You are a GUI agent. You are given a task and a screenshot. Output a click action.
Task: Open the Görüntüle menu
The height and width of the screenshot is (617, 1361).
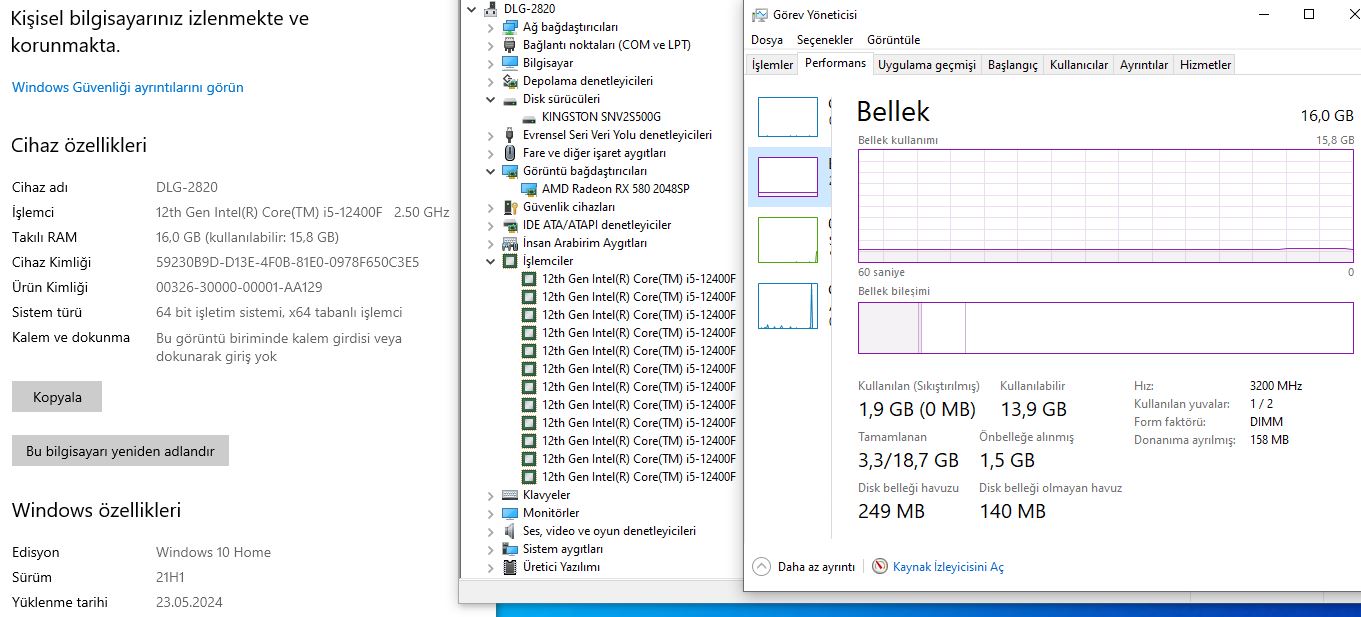tap(894, 40)
